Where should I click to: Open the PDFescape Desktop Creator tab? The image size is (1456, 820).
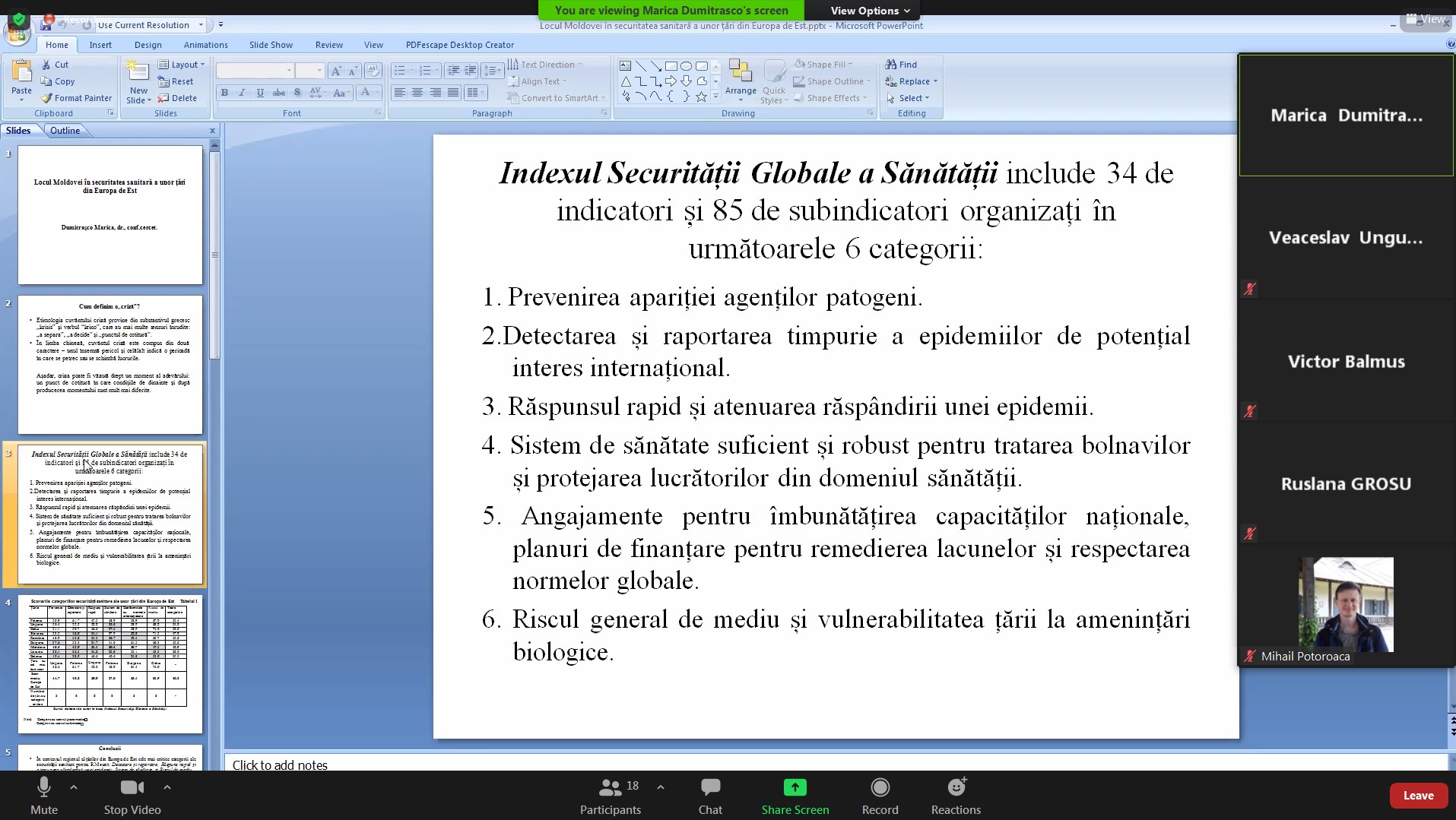point(459,45)
